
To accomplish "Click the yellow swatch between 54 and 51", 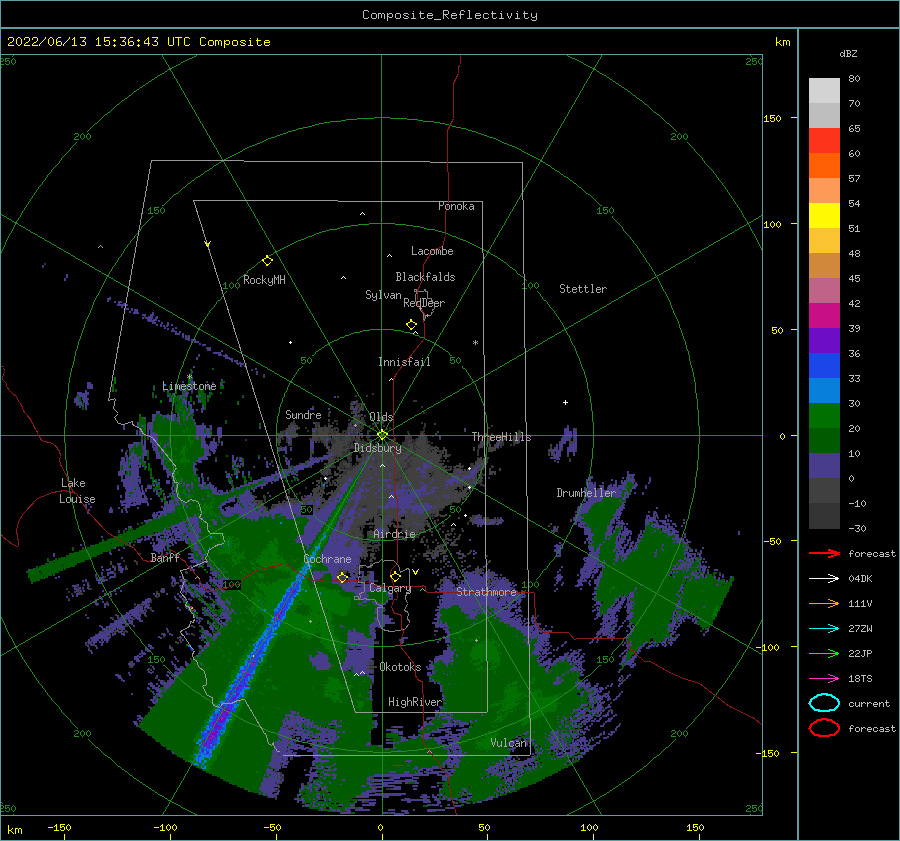I will coord(824,216).
